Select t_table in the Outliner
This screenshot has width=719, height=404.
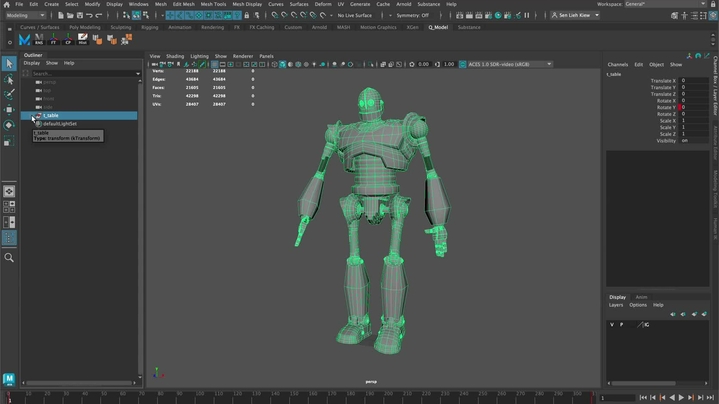click(50, 115)
